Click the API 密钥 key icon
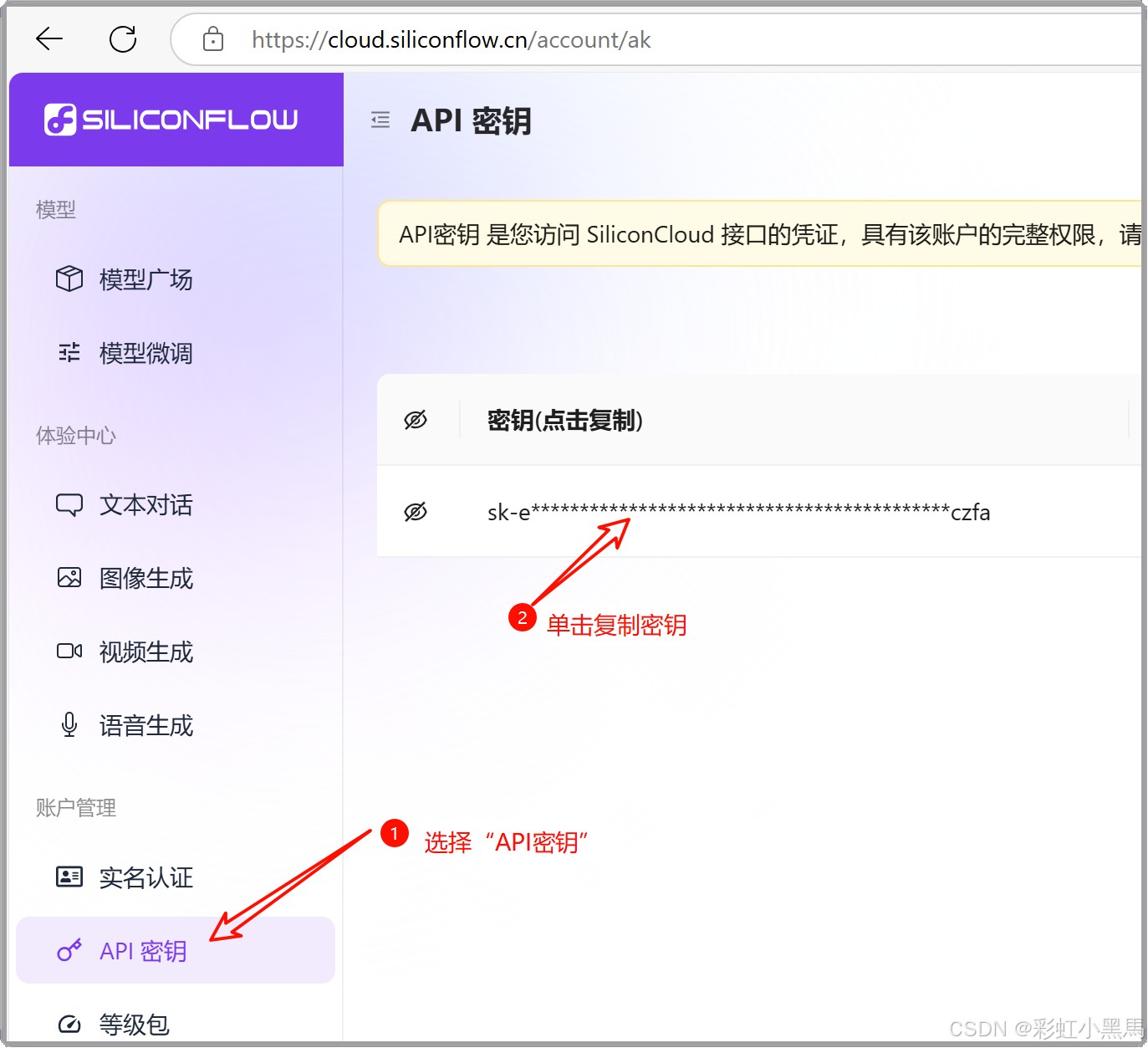This screenshot has height=1048, width=1148. pyautogui.click(x=69, y=950)
